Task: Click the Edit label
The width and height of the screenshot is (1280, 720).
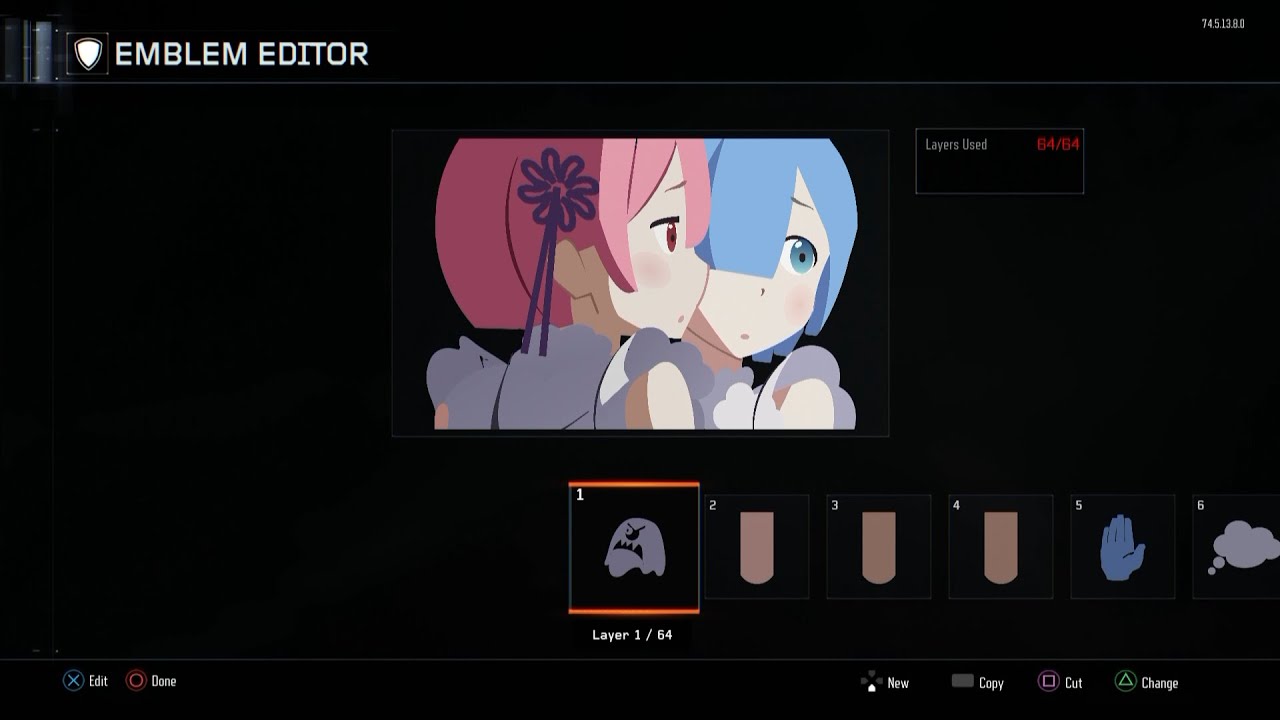Action: coord(98,681)
